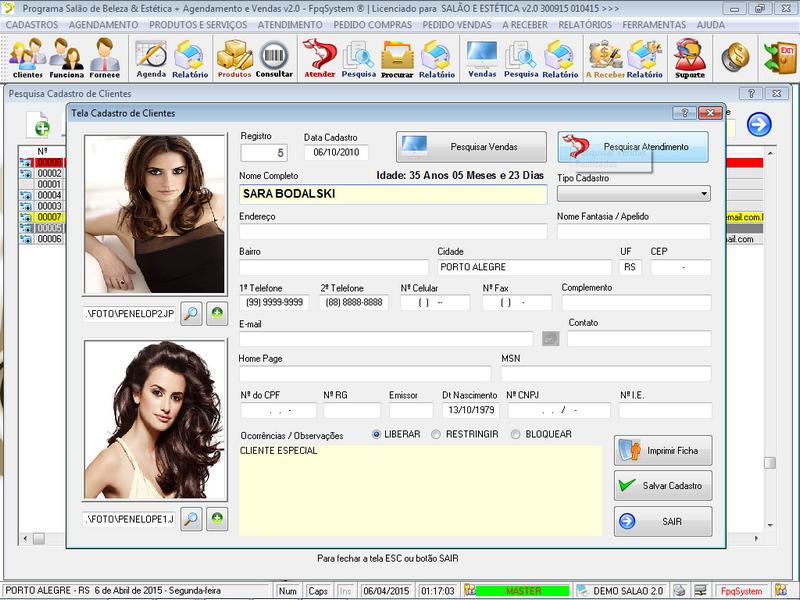Open the AGENDAMENTO menu

[103, 24]
